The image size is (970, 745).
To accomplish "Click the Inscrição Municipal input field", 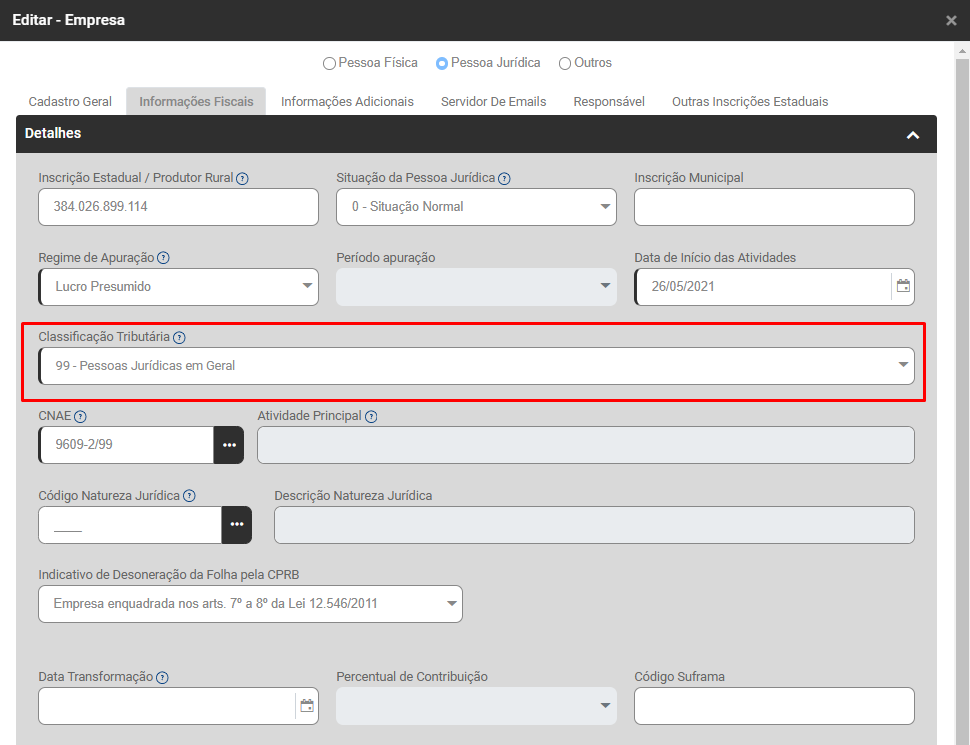I will tap(774, 207).
